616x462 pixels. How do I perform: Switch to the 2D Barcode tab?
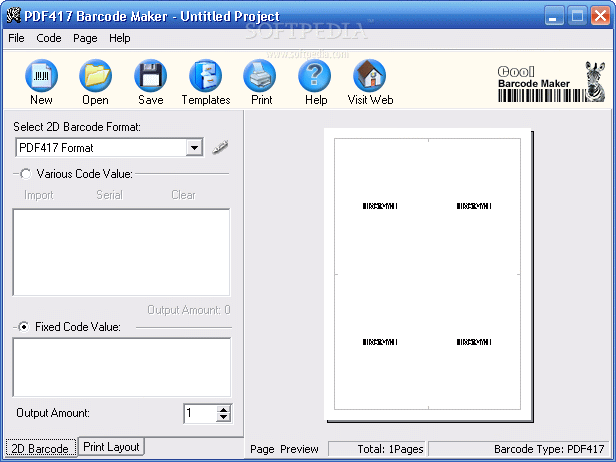40,448
